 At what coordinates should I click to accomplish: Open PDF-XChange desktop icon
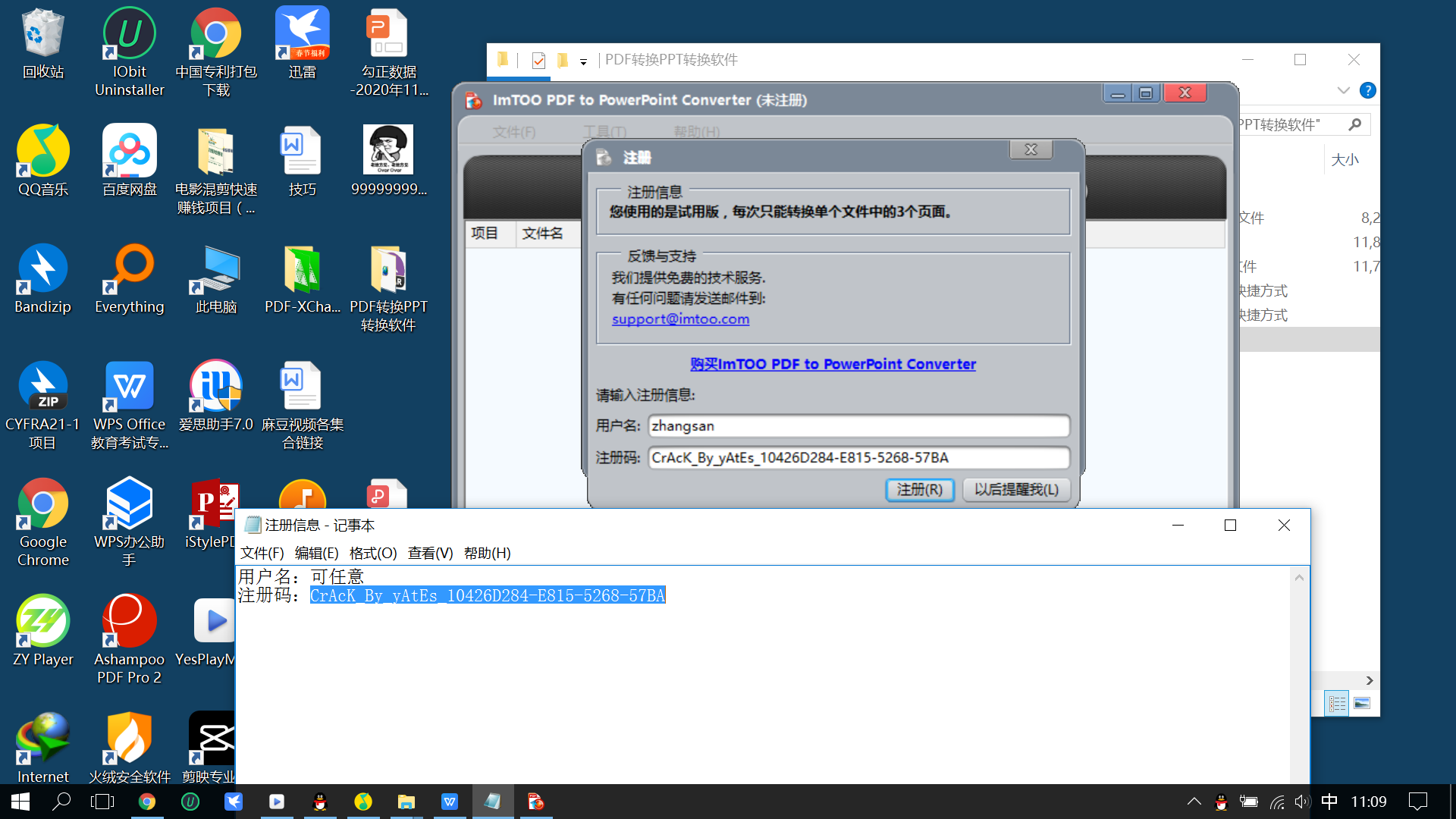coord(302,278)
